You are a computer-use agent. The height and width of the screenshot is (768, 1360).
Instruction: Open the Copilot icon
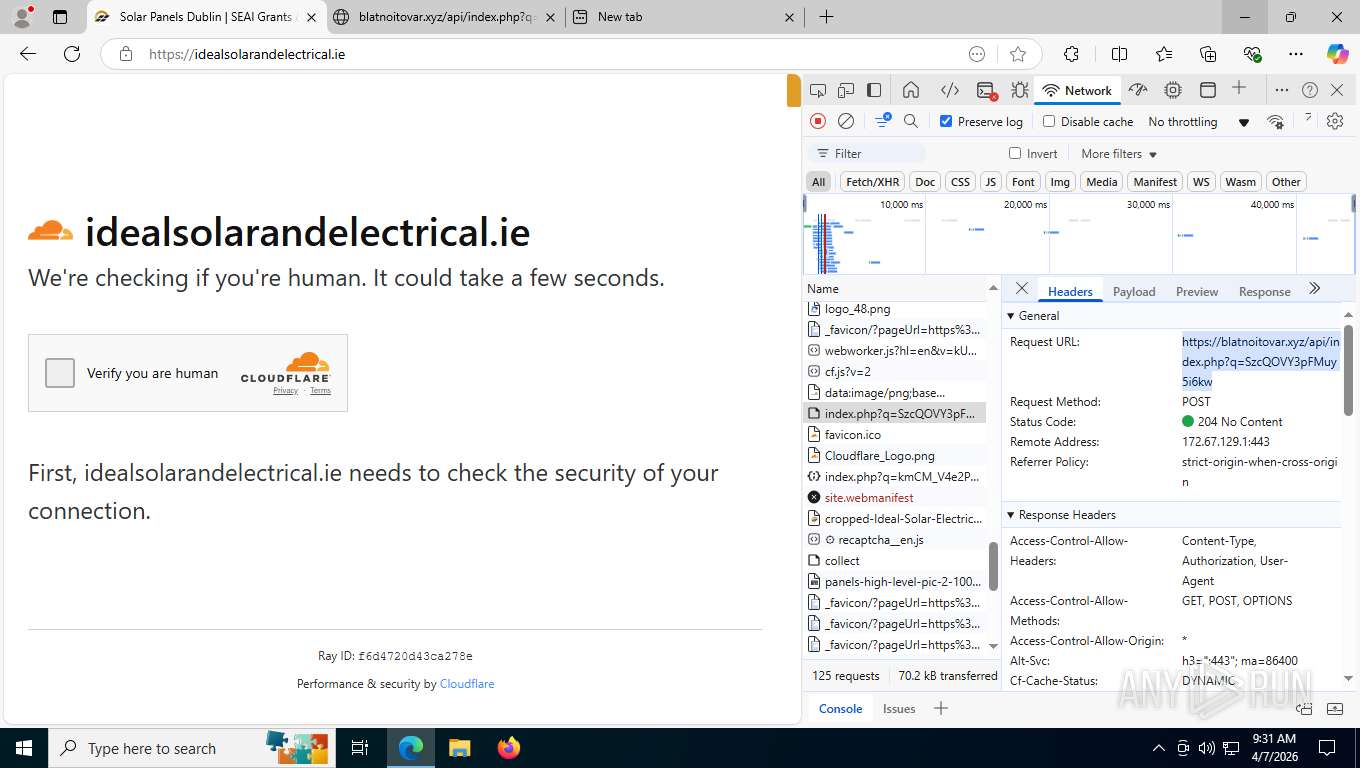click(1337, 54)
